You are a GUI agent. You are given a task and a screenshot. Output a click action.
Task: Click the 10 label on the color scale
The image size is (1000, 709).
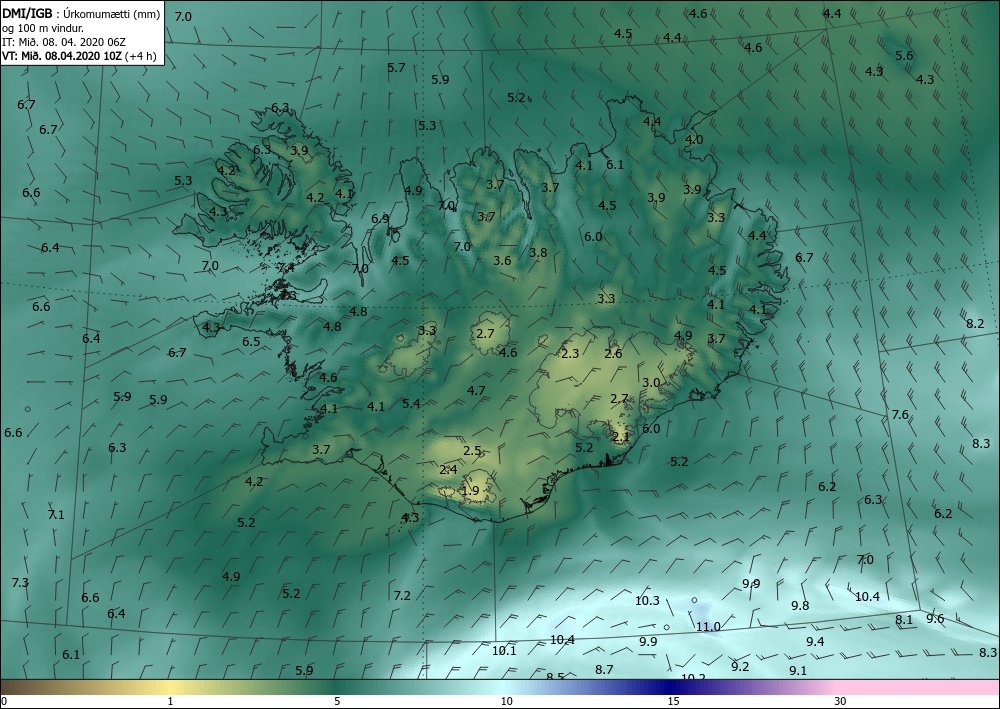506,702
